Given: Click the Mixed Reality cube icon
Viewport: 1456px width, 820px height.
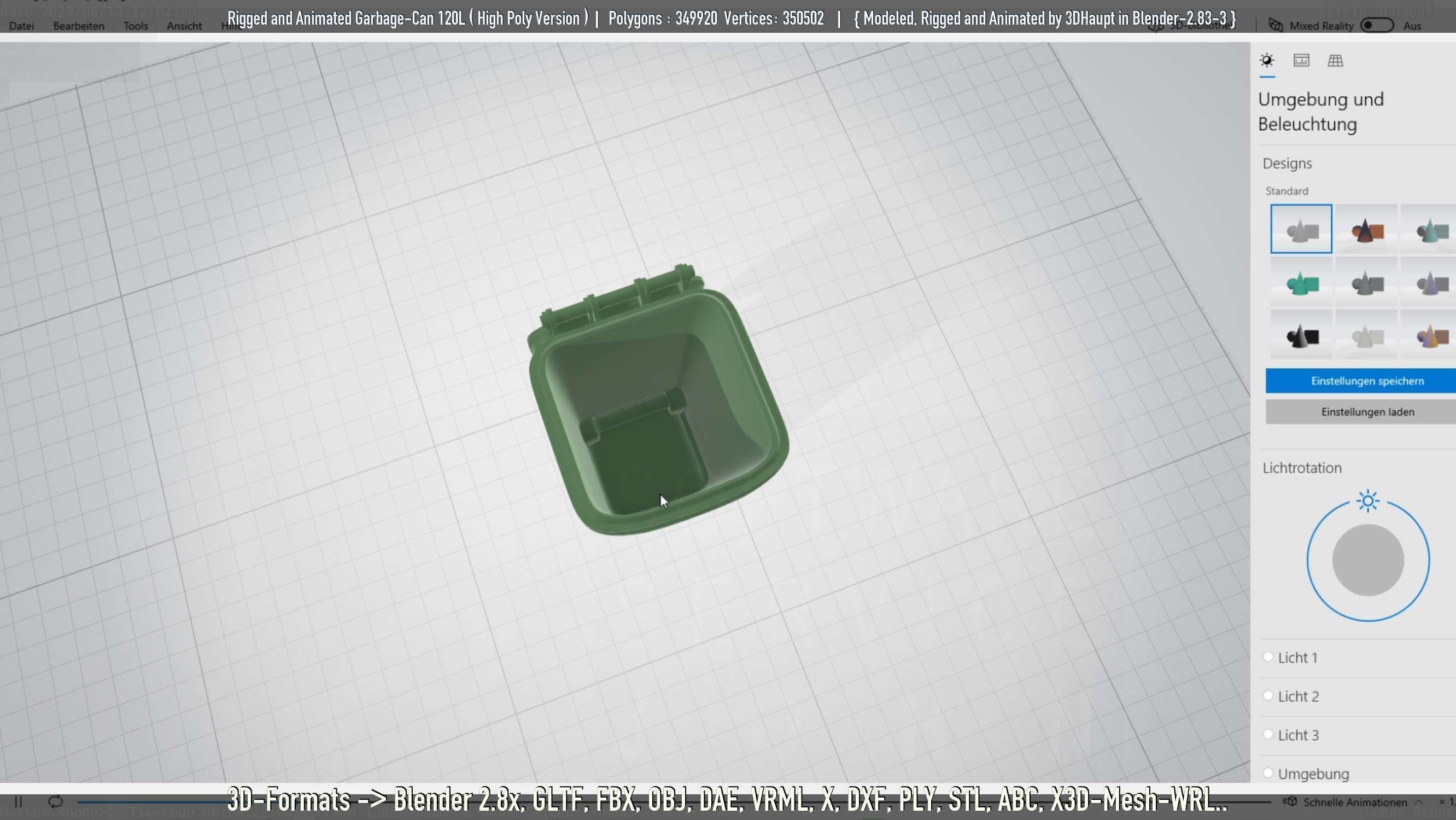Looking at the screenshot, I should coord(1276,26).
